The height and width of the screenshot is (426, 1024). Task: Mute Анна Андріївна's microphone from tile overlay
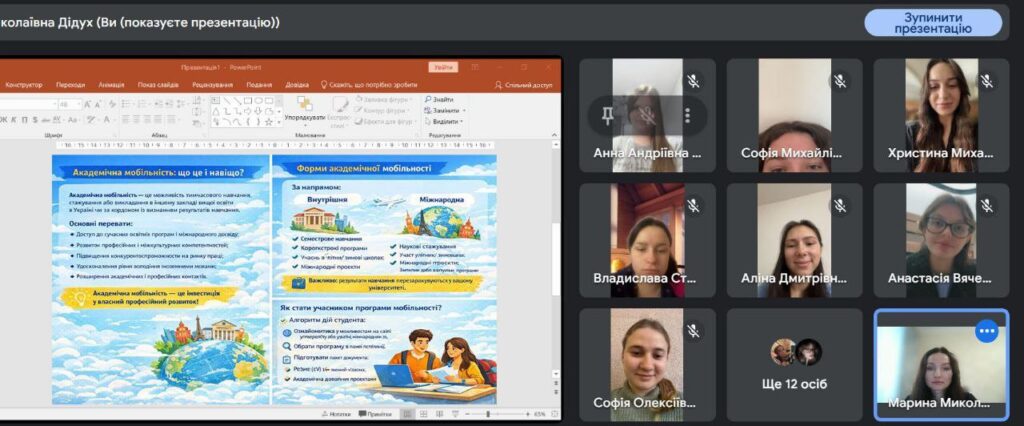pos(647,116)
